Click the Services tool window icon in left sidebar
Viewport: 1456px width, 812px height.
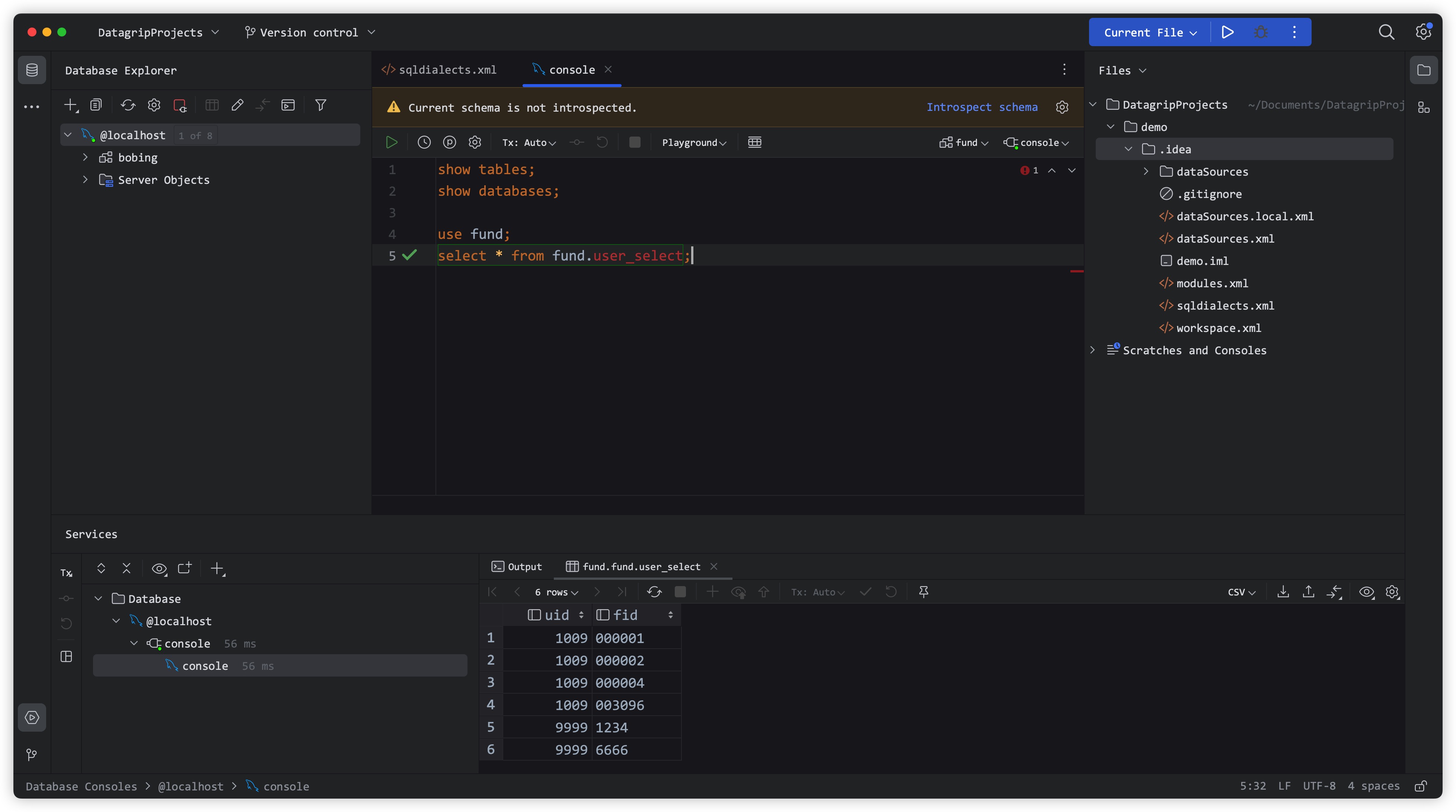pos(32,717)
